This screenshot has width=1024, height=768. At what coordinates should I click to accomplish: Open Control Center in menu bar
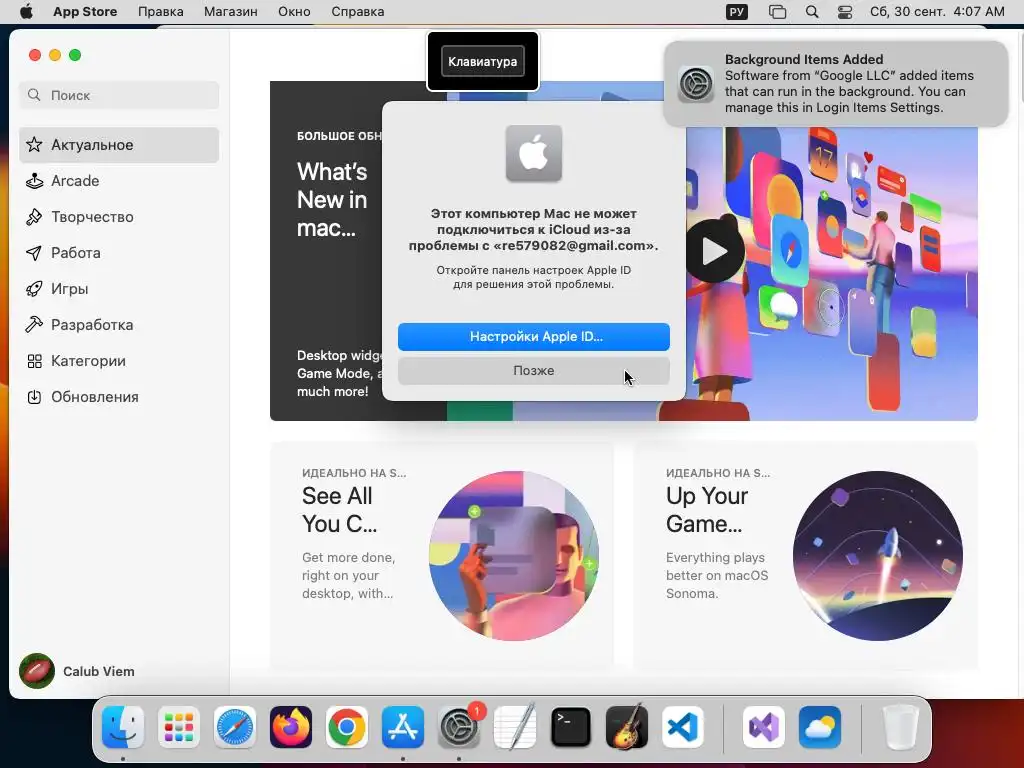(x=844, y=12)
